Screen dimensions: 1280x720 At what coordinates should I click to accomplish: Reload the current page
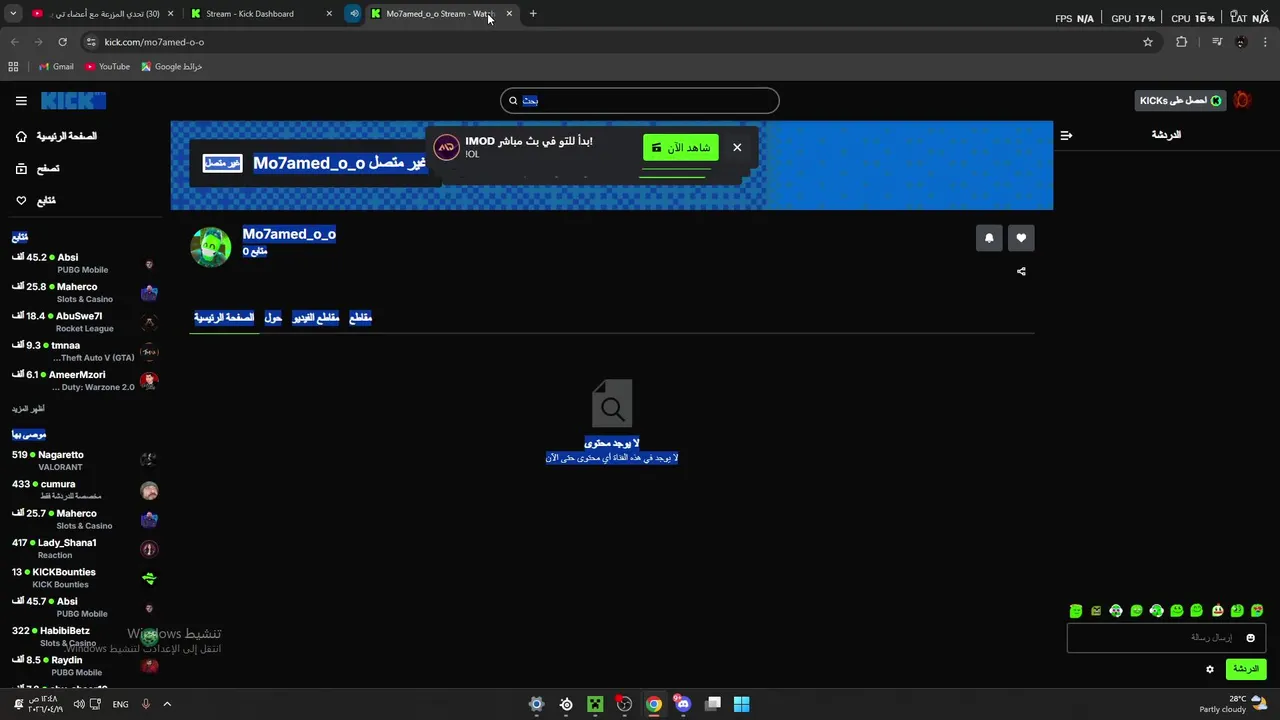click(62, 42)
